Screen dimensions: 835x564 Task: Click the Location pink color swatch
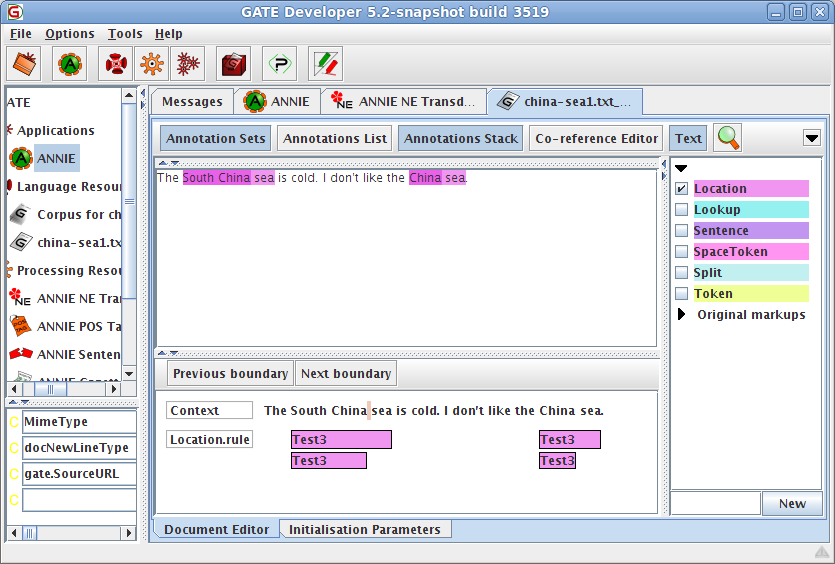point(751,189)
